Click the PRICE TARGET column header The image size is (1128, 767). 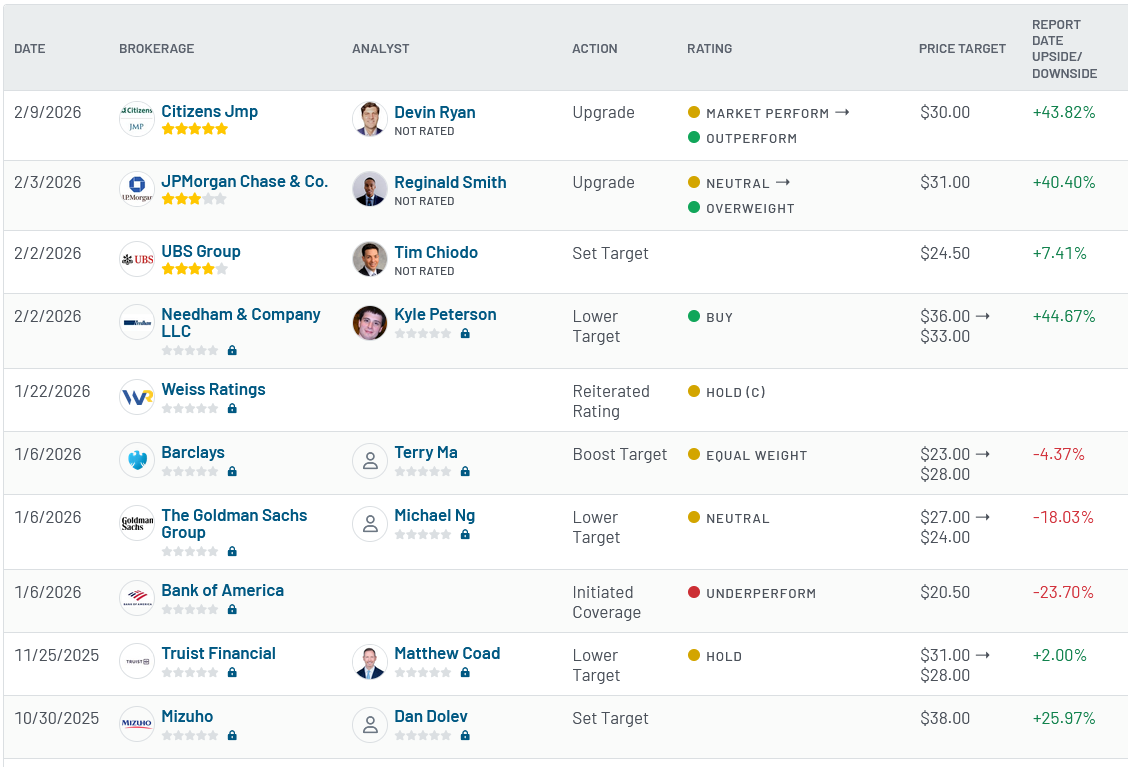pyautogui.click(x=962, y=48)
